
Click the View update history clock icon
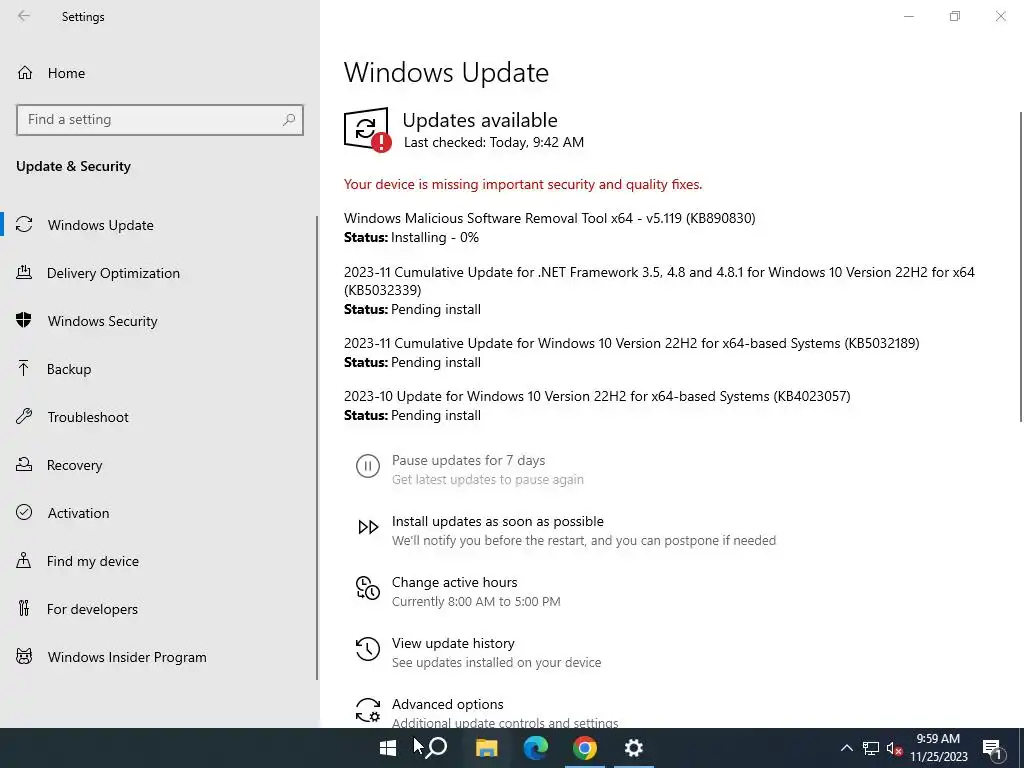point(368,648)
